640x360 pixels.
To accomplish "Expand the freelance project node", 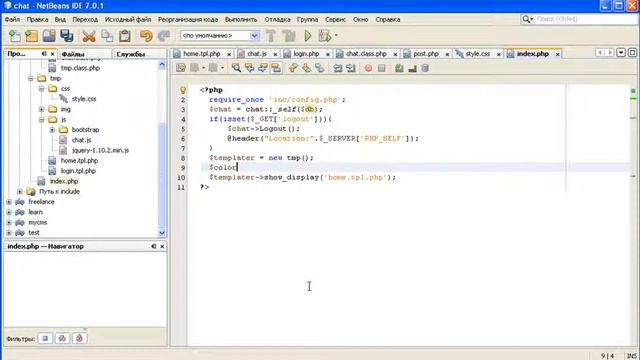I will [x=9, y=202].
